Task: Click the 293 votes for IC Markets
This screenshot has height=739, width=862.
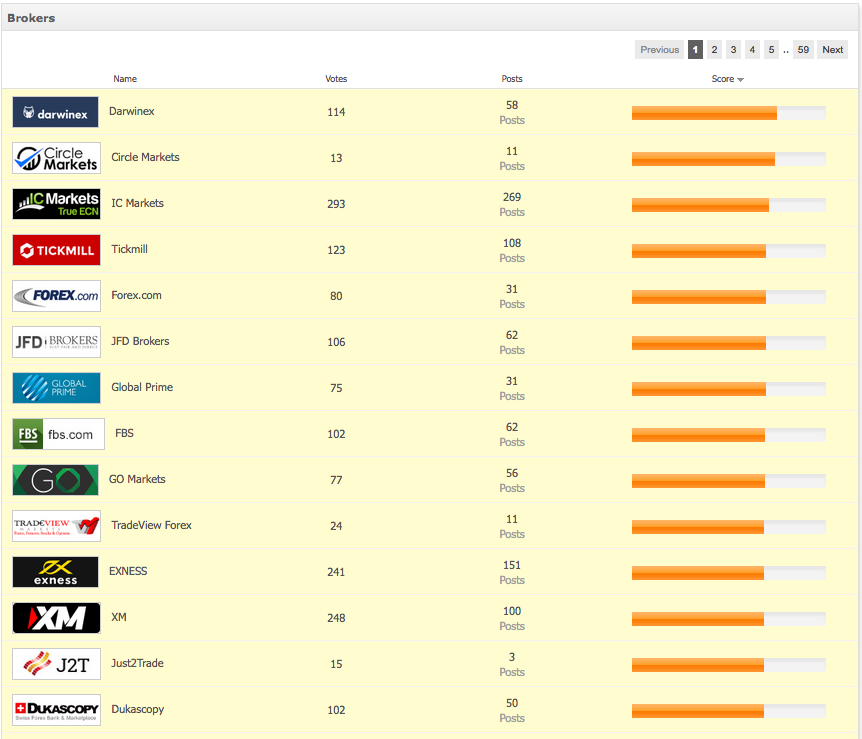Action: coord(336,204)
